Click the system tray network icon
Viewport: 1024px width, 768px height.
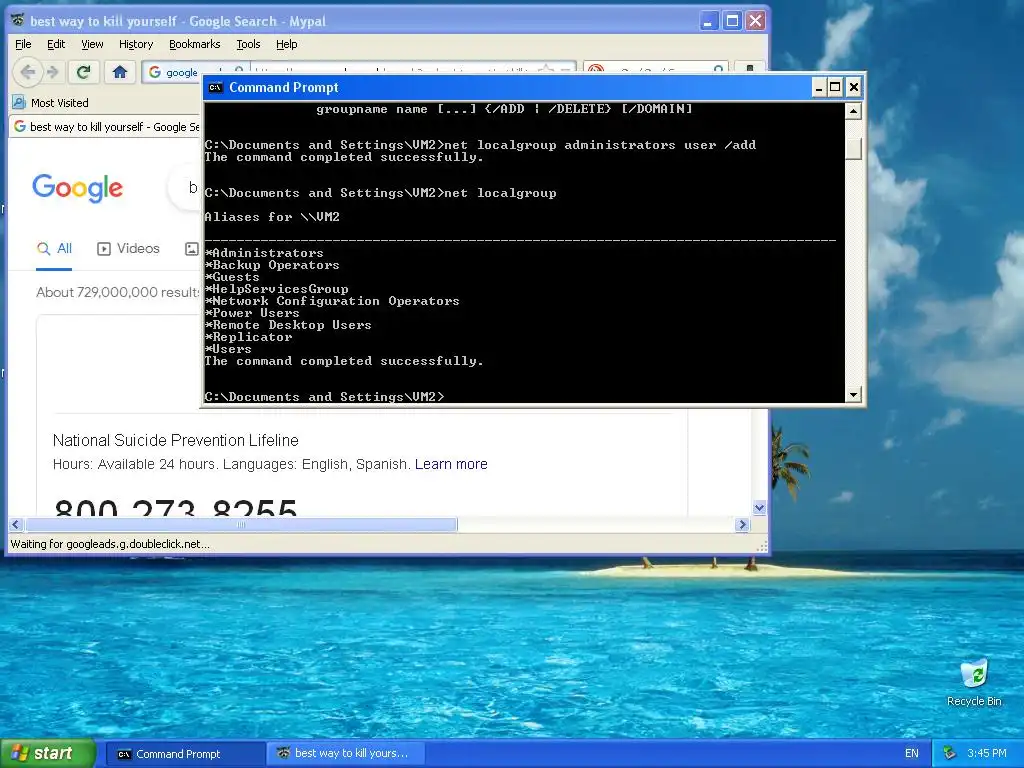pos(950,753)
